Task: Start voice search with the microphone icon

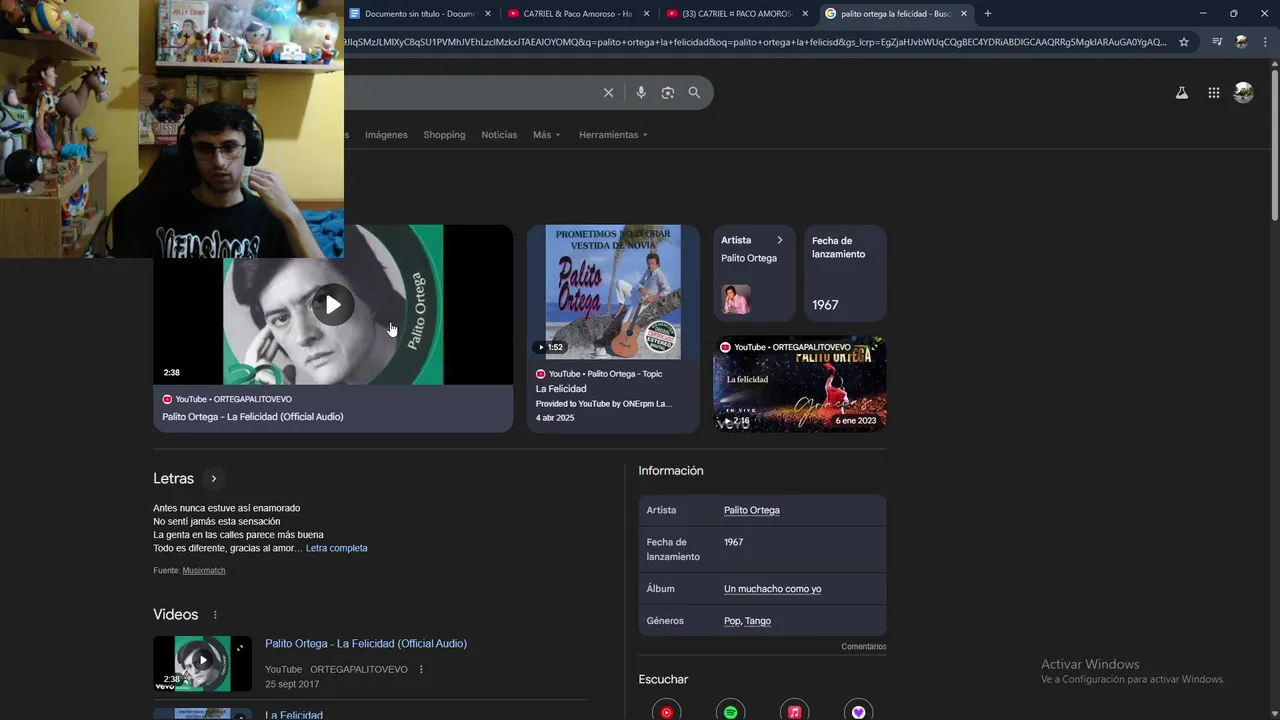Action: (x=641, y=93)
